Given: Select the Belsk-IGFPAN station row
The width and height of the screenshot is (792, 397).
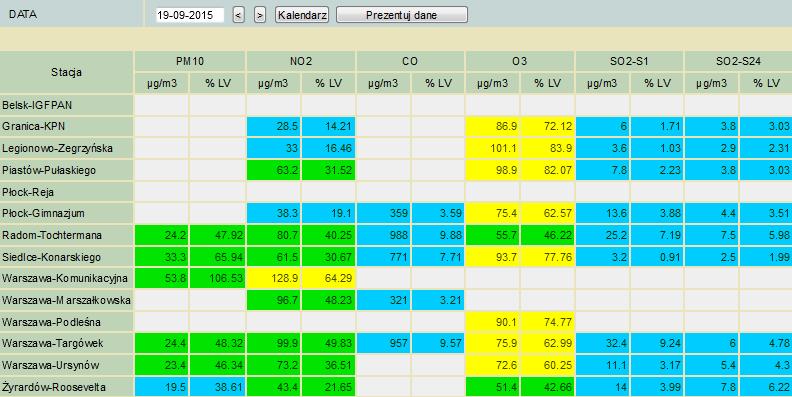Looking at the screenshot, I should tap(396, 105).
